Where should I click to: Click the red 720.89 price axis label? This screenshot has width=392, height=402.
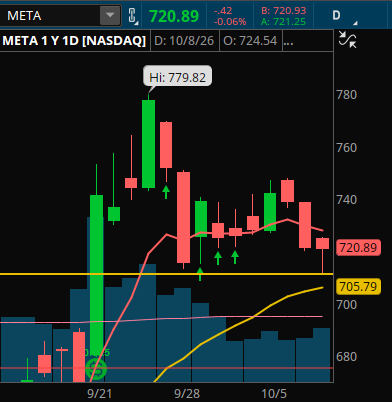point(358,248)
